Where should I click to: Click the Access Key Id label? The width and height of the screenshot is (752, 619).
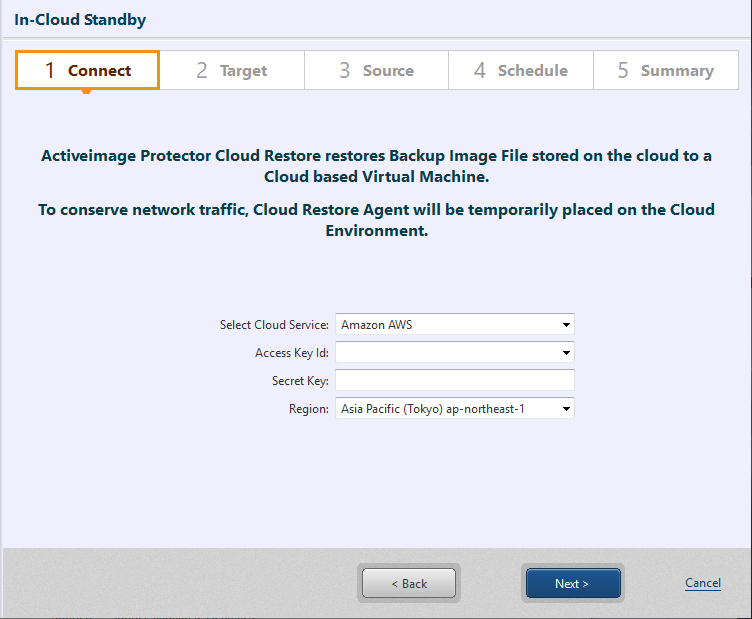(292, 353)
